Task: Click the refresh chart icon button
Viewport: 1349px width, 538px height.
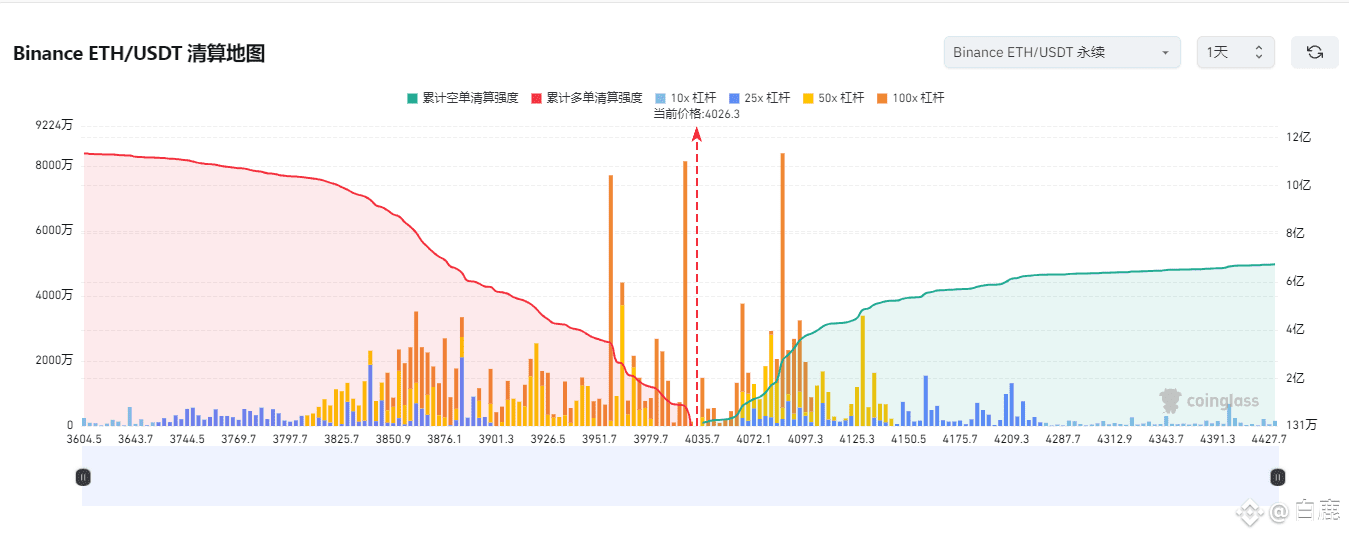Action: pyautogui.click(x=1314, y=52)
